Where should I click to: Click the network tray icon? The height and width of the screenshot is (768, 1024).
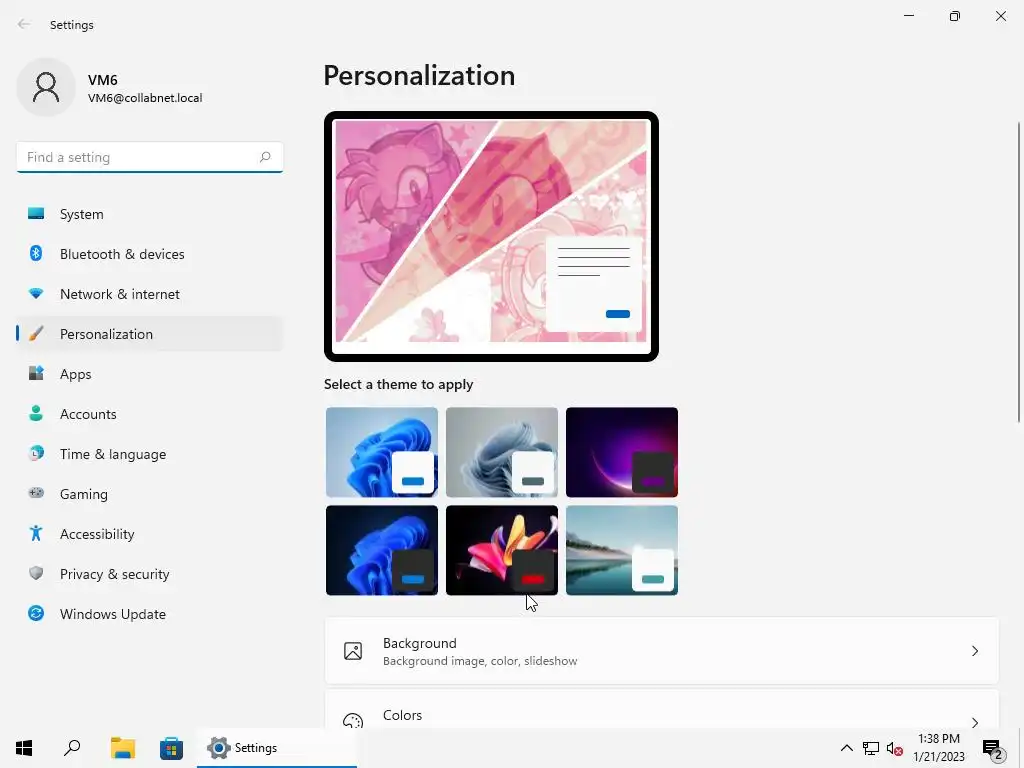tap(871, 748)
